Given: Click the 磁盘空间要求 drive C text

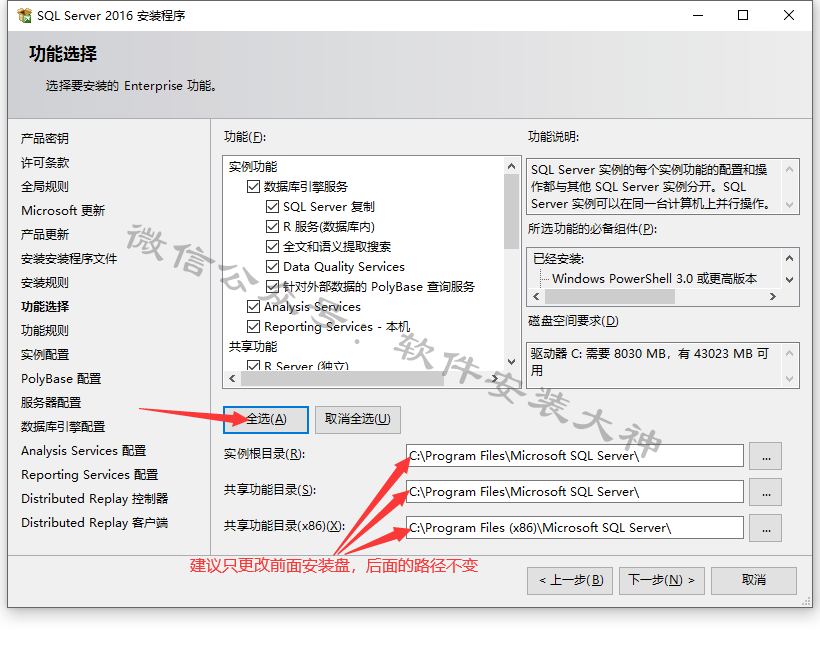Looking at the screenshot, I should (x=650, y=362).
